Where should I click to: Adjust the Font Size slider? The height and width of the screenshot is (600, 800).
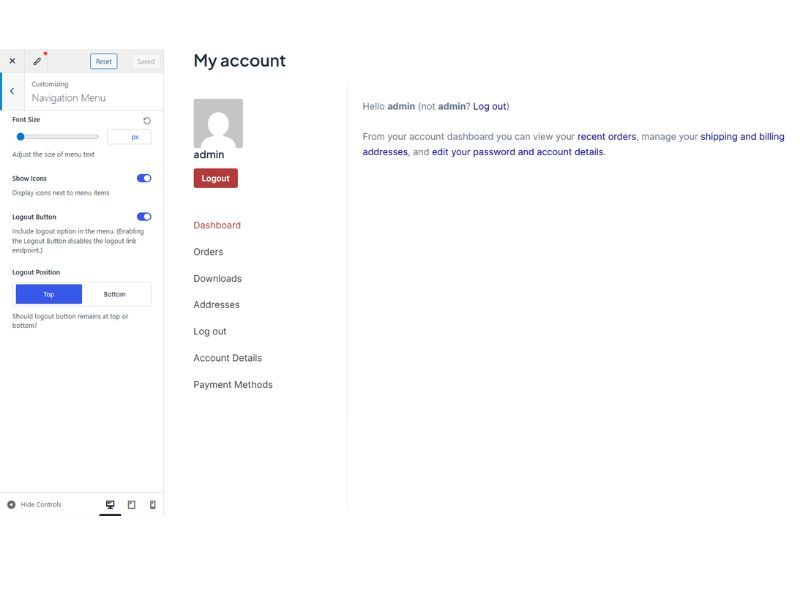click(20, 136)
